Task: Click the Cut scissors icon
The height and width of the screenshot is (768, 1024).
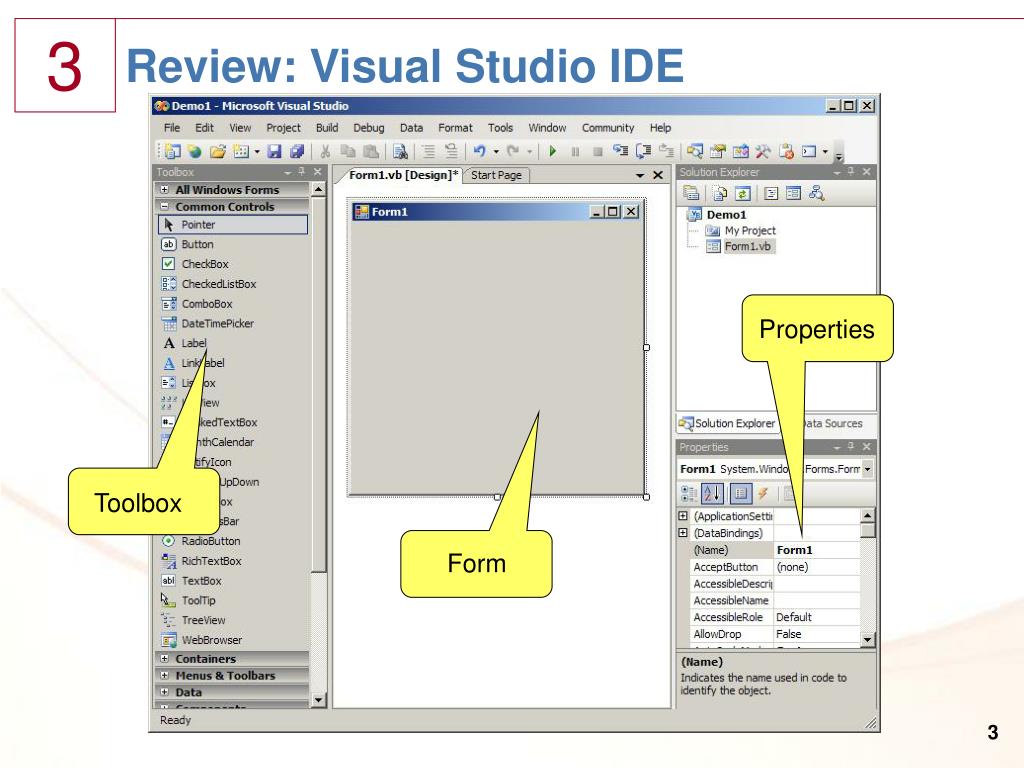Action: (x=325, y=152)
